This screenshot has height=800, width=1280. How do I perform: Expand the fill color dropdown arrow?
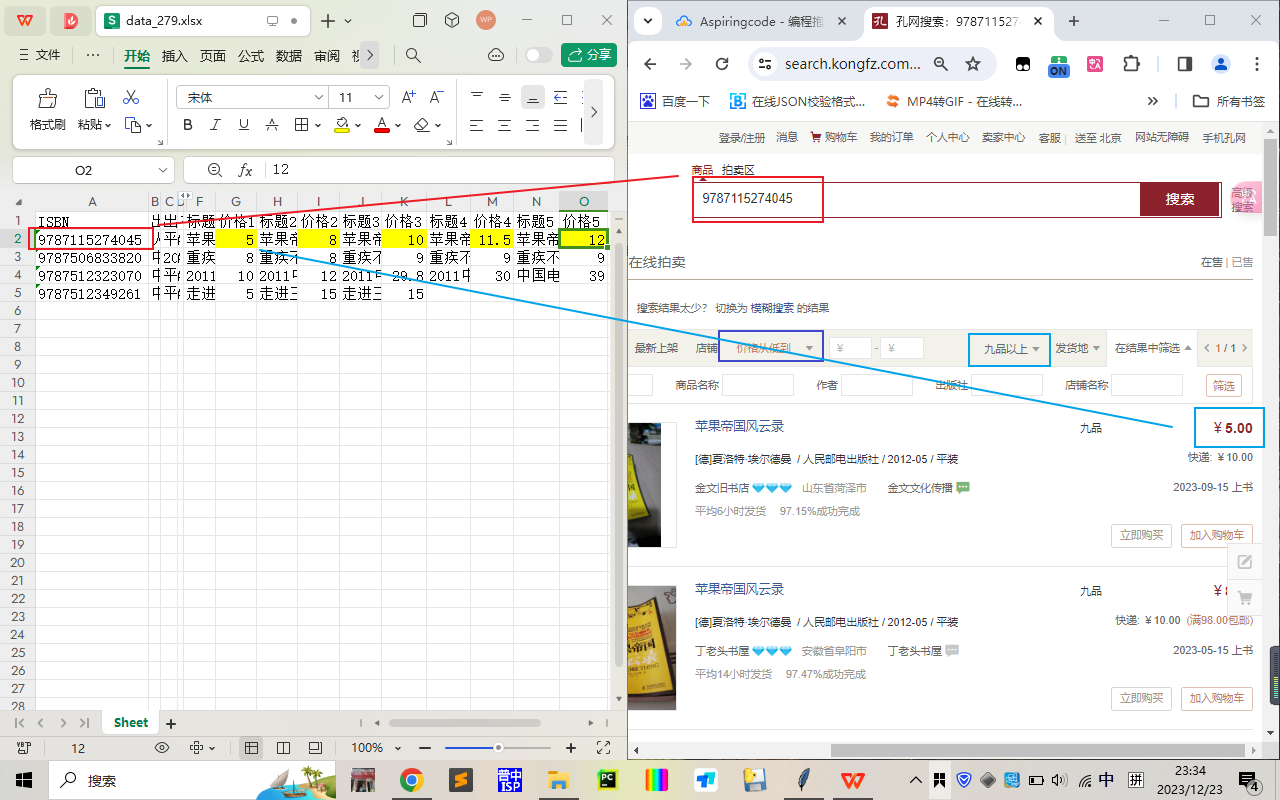point(357,126)
